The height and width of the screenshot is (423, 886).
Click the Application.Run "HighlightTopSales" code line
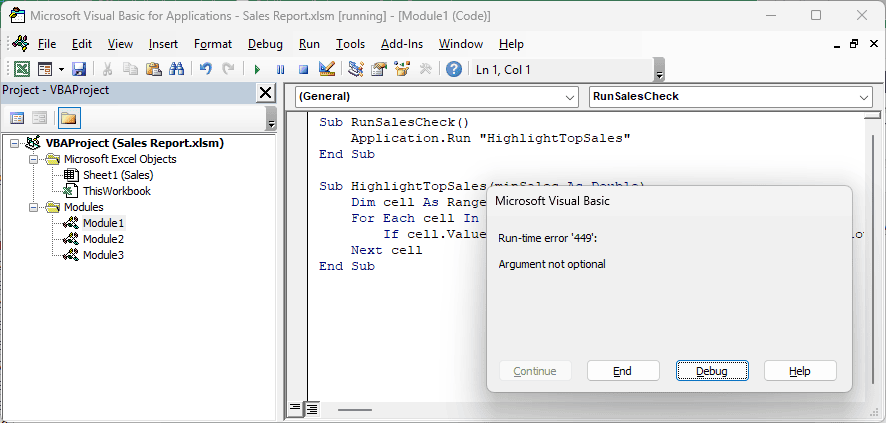tap(490, 138)
